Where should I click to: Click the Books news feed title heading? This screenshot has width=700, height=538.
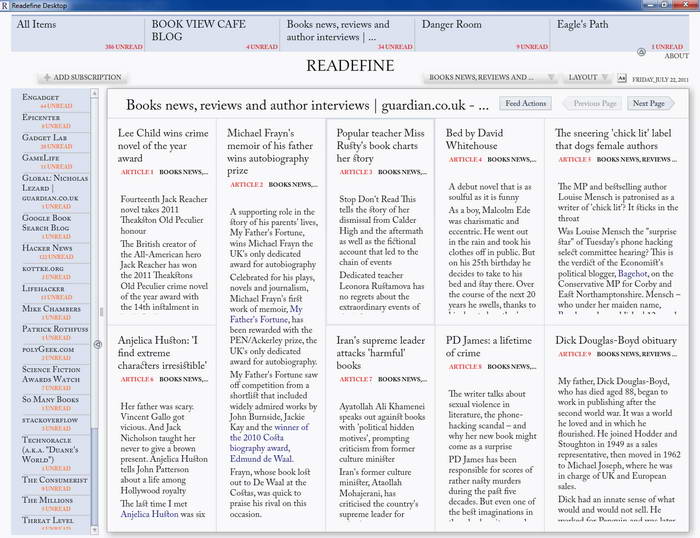[x=307, y=105]
